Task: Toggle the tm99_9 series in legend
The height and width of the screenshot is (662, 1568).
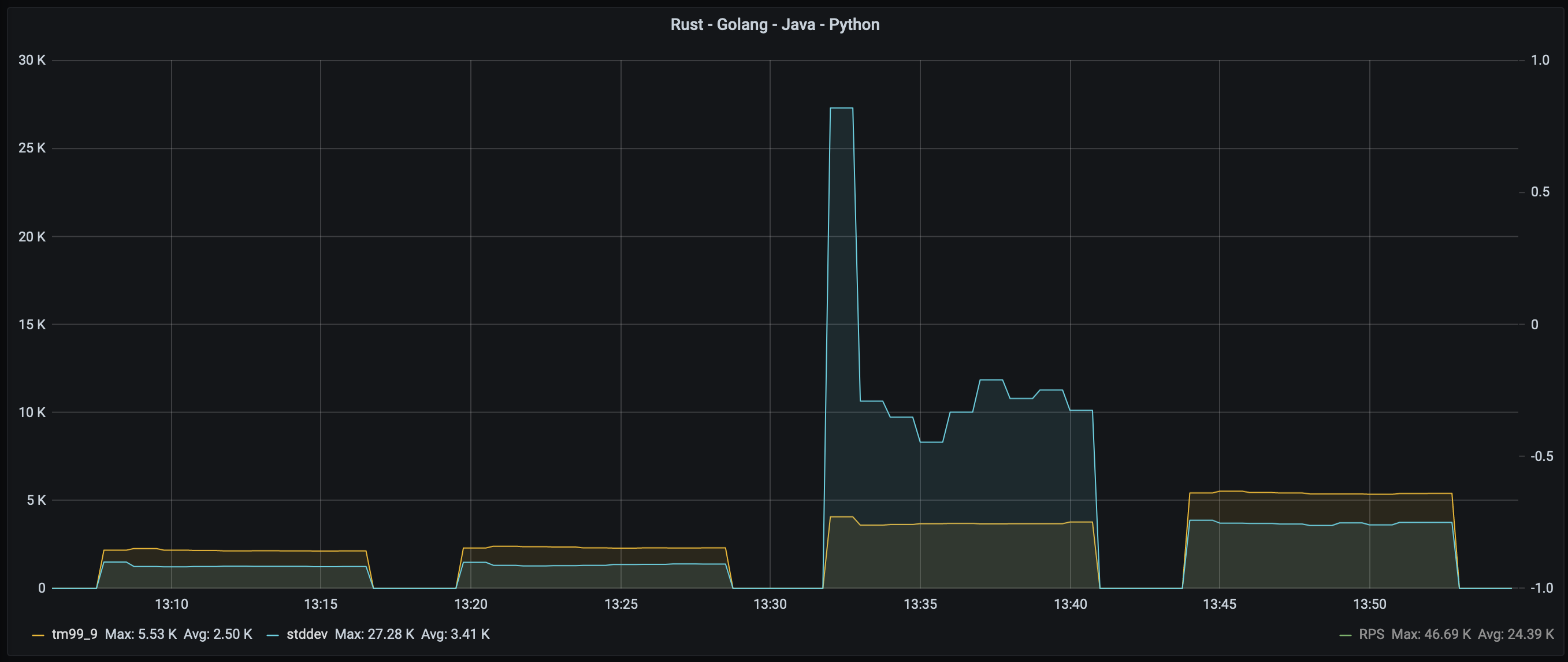Action: tap(75, 634)
